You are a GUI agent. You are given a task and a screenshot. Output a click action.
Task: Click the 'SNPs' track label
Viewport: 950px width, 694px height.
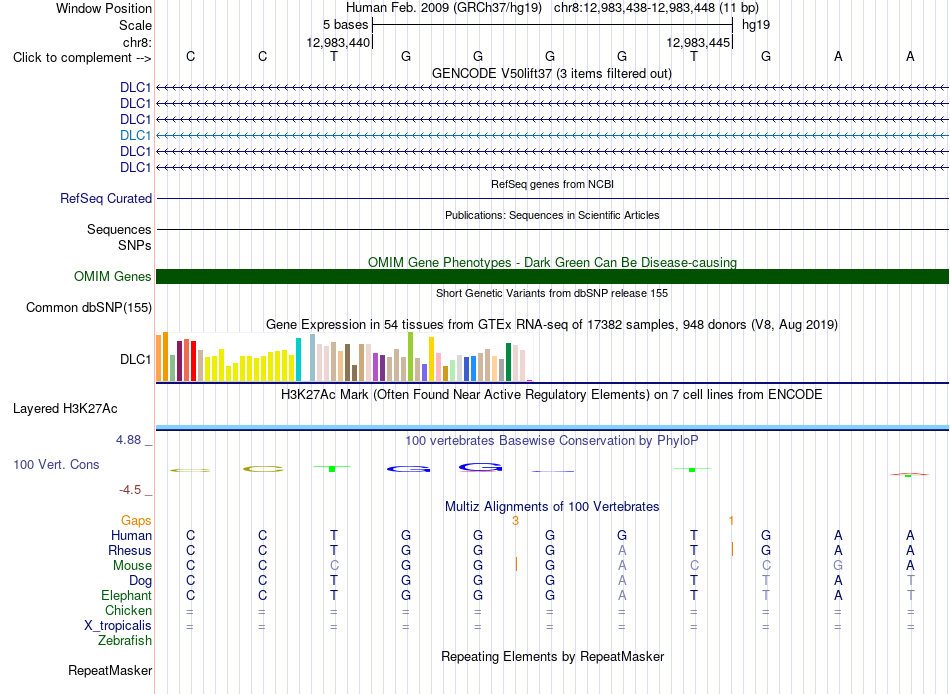pos(135,245)
